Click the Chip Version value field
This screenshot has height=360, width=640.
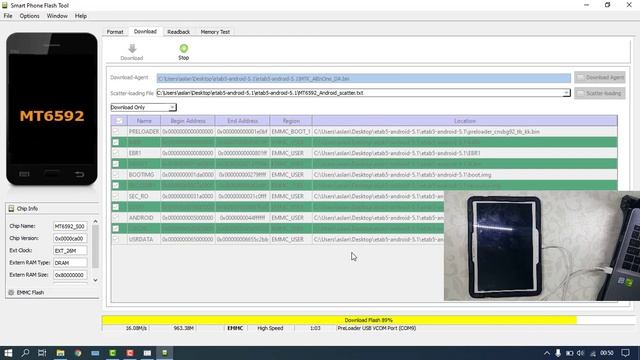tap(70, 238)
